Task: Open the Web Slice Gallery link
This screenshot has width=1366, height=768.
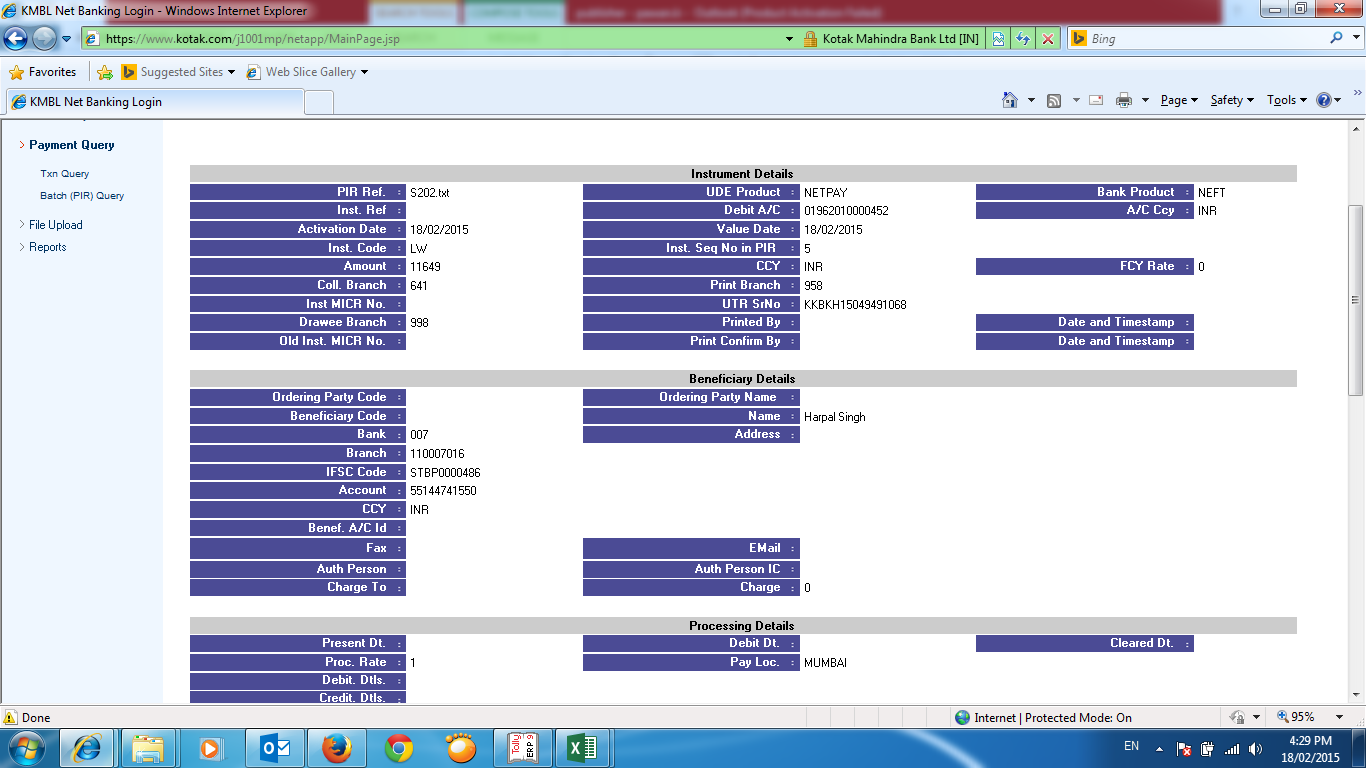Action: [x=307, y=72]
